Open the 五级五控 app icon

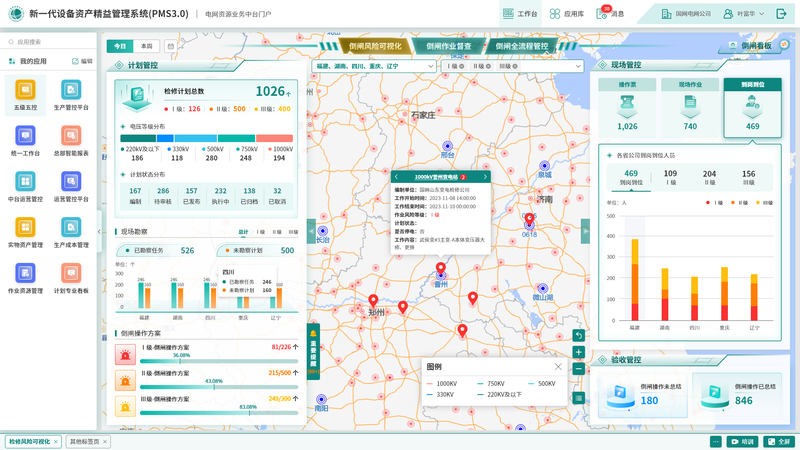pos(25,95)
